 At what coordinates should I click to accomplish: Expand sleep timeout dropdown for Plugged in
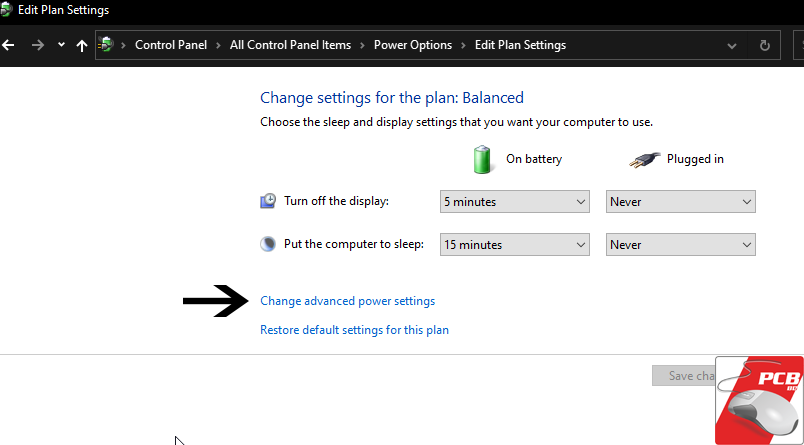[681, 245]
